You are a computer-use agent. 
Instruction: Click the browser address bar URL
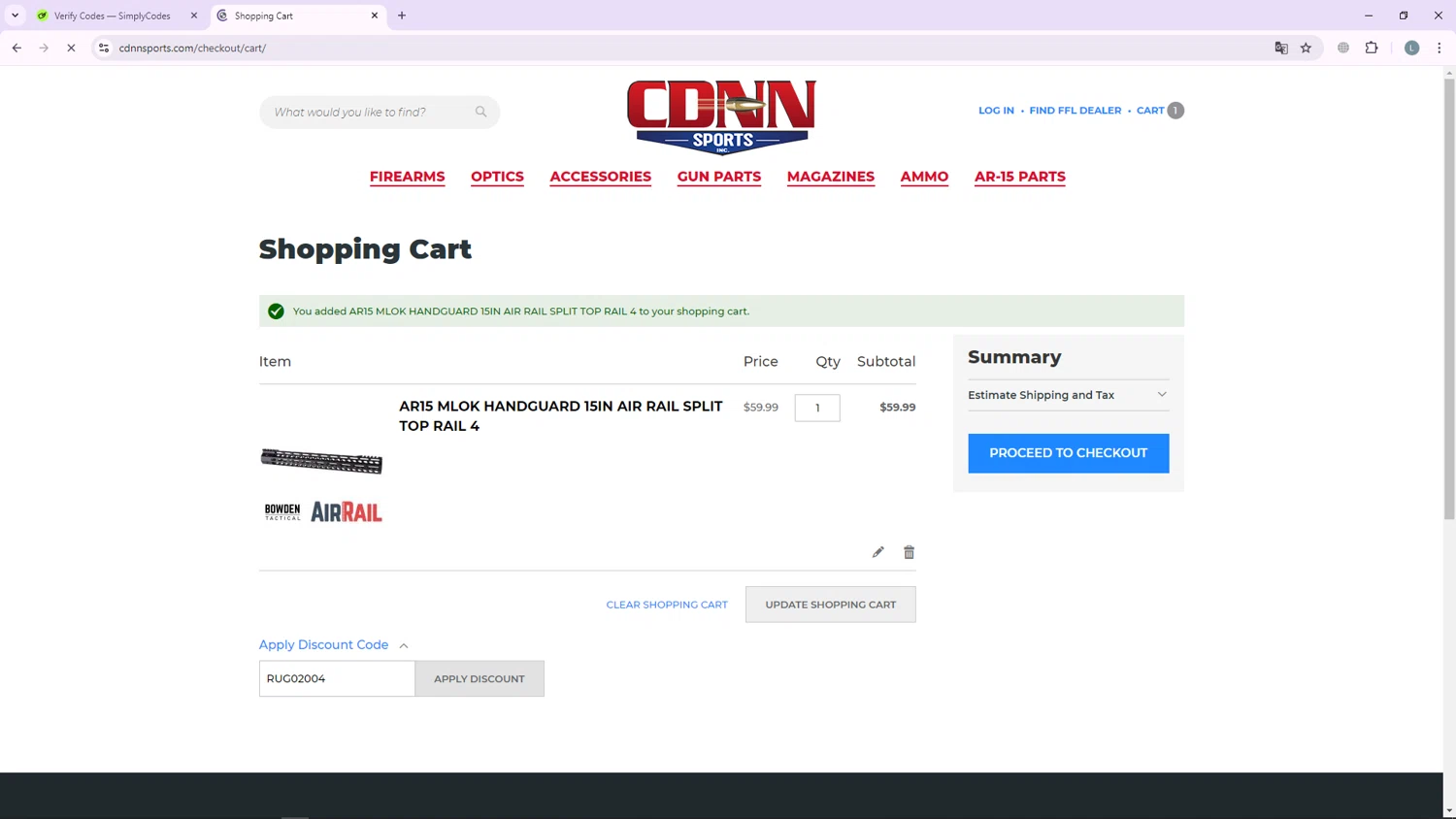[192, 48]
